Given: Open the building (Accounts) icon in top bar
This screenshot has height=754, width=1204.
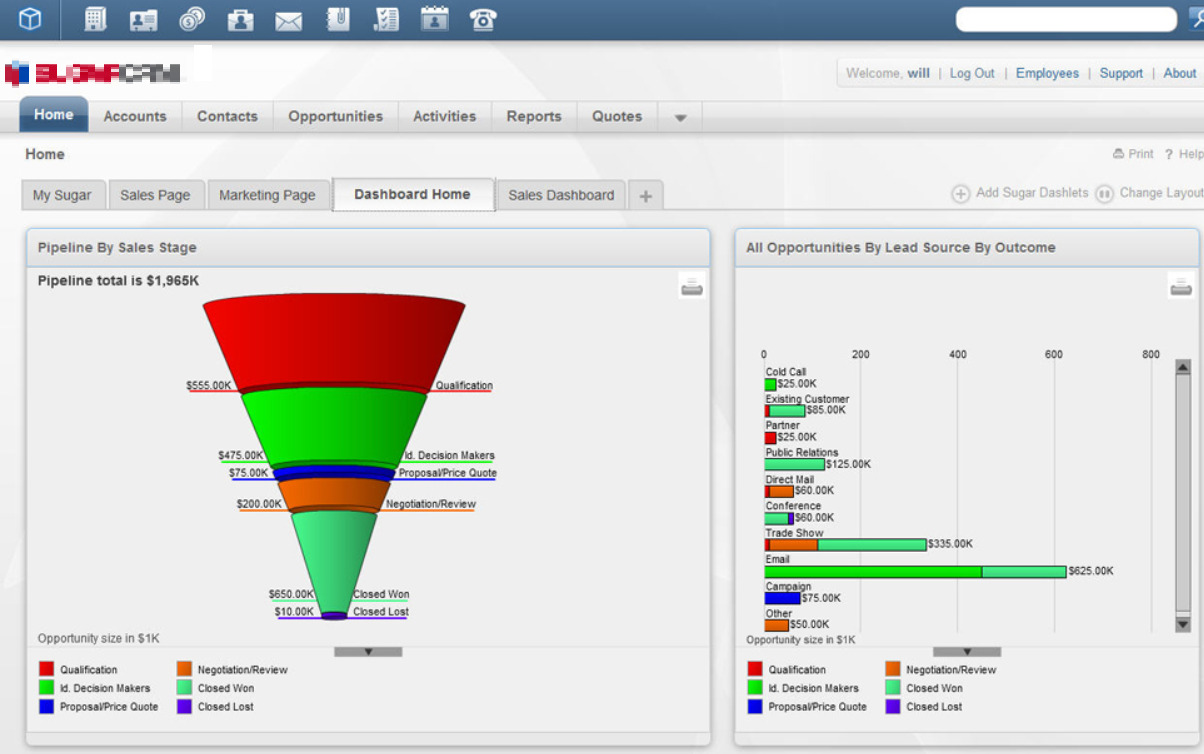Looking at the screenshot, I should click(x=95, y=19).
